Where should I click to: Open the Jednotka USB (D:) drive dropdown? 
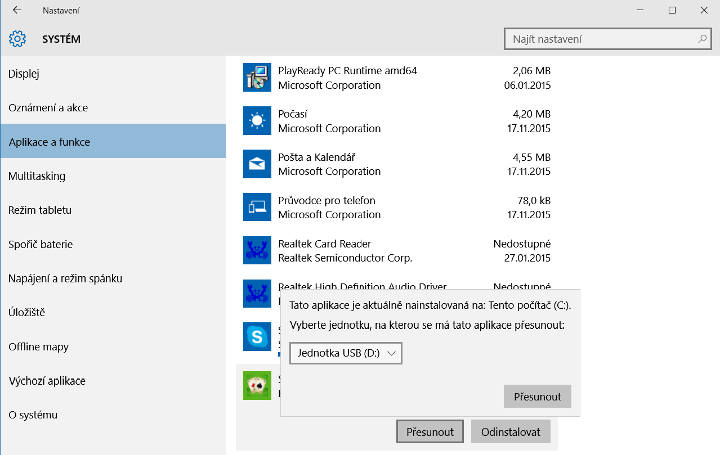(346, 353)
